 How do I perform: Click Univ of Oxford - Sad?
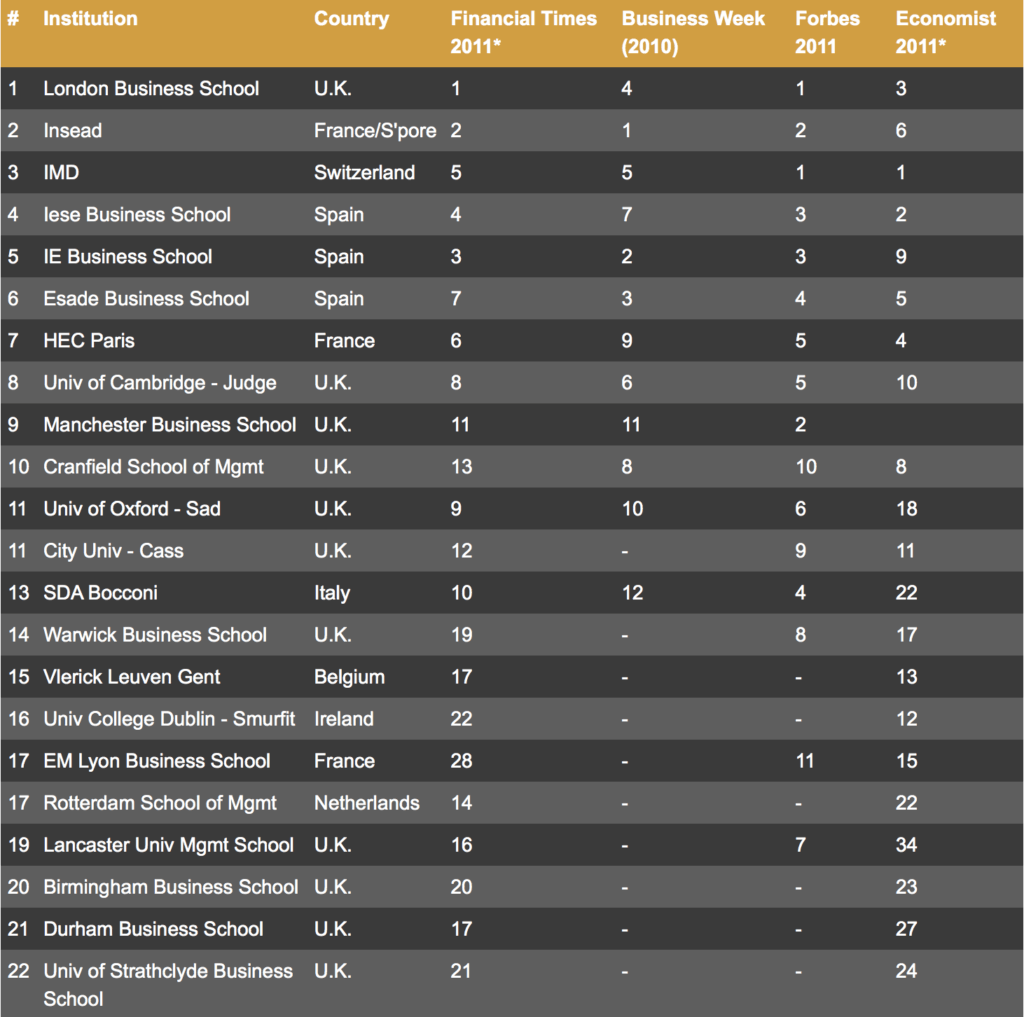(132, 509)
